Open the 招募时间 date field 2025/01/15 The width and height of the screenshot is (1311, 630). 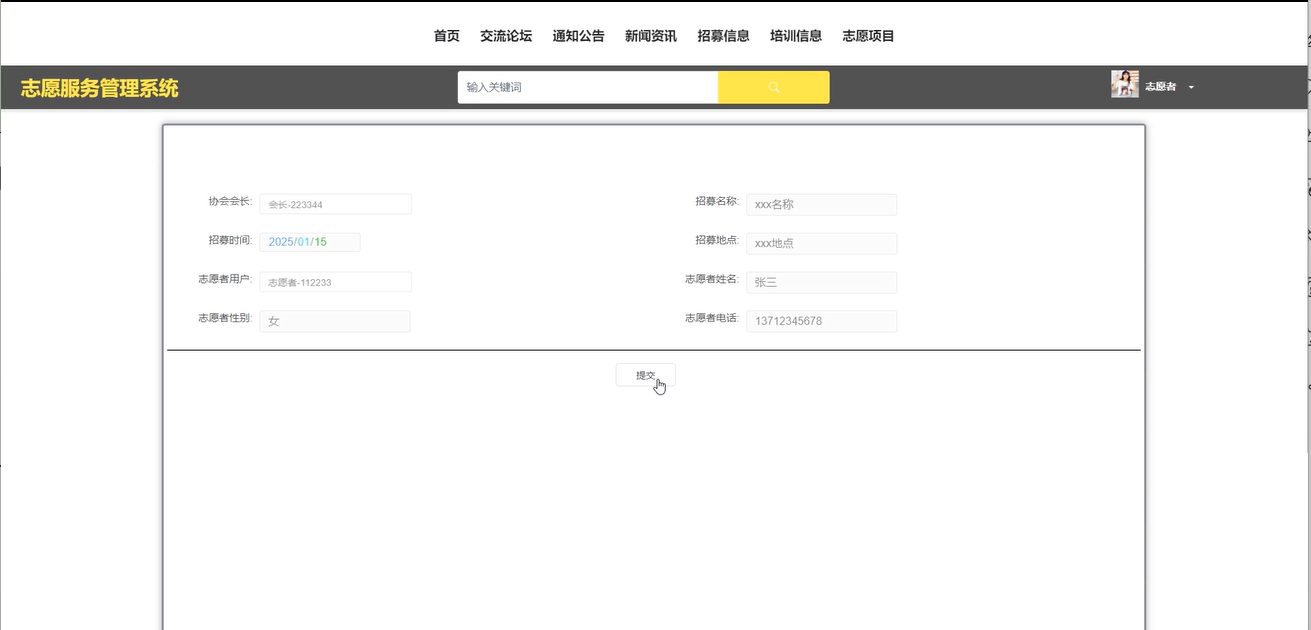[310, 242]
